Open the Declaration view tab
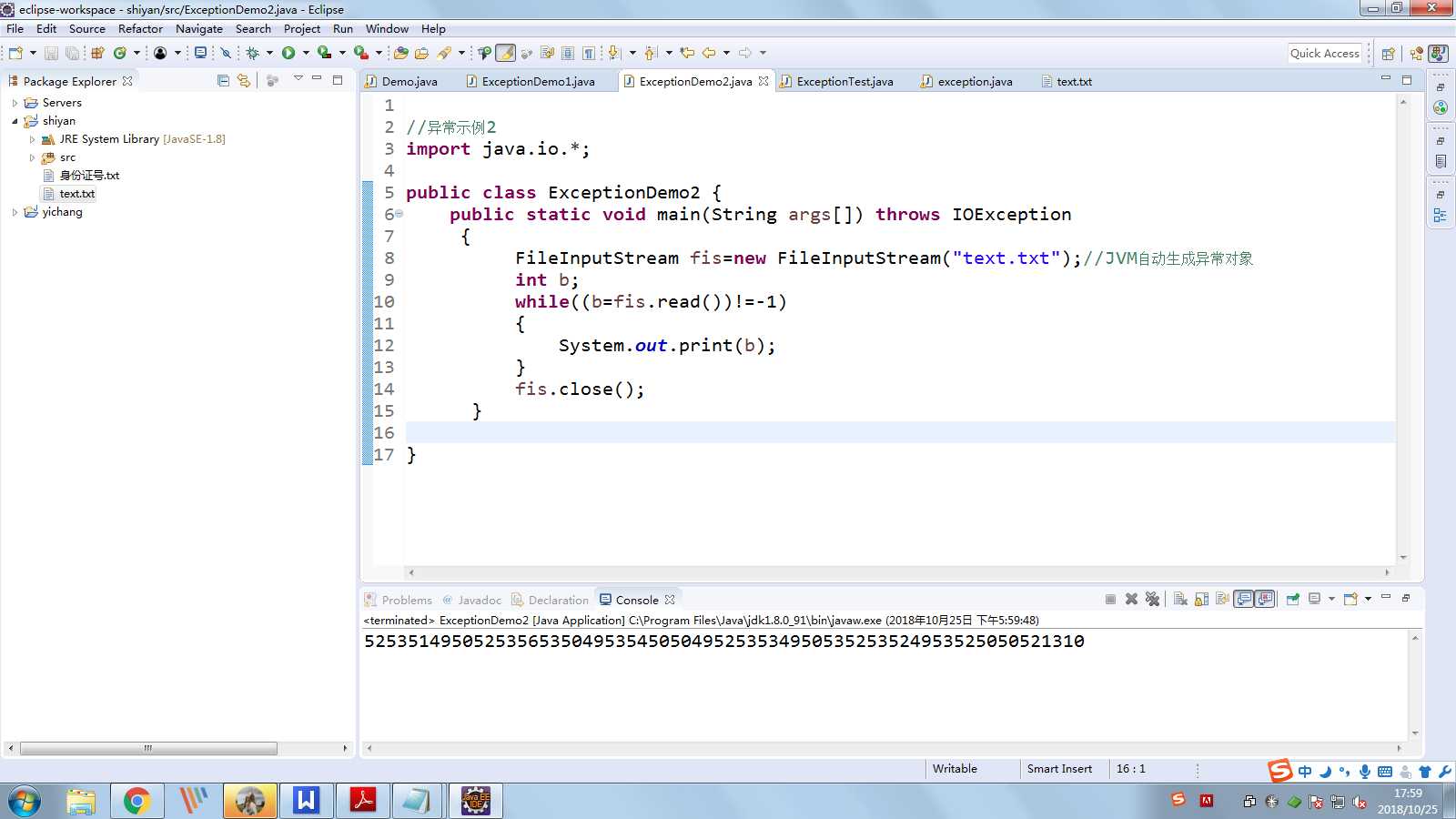Viewport: 1456px width, 819px height. 551,600
